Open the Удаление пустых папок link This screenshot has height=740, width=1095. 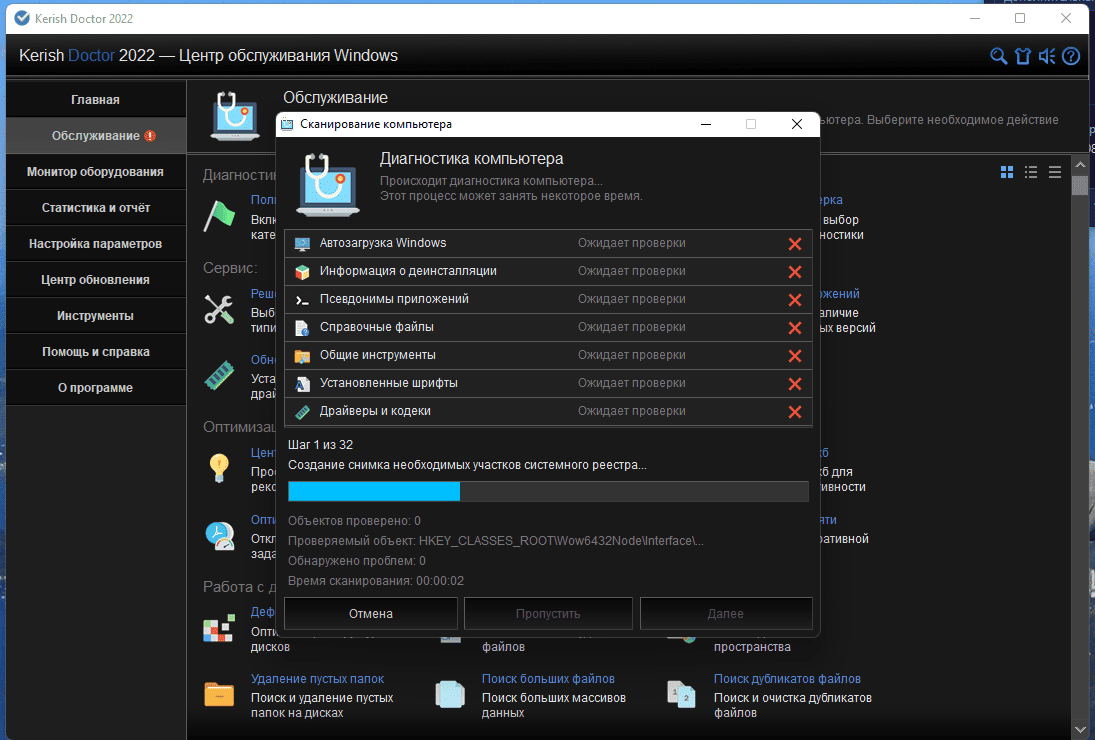click(x=317, y=679)
